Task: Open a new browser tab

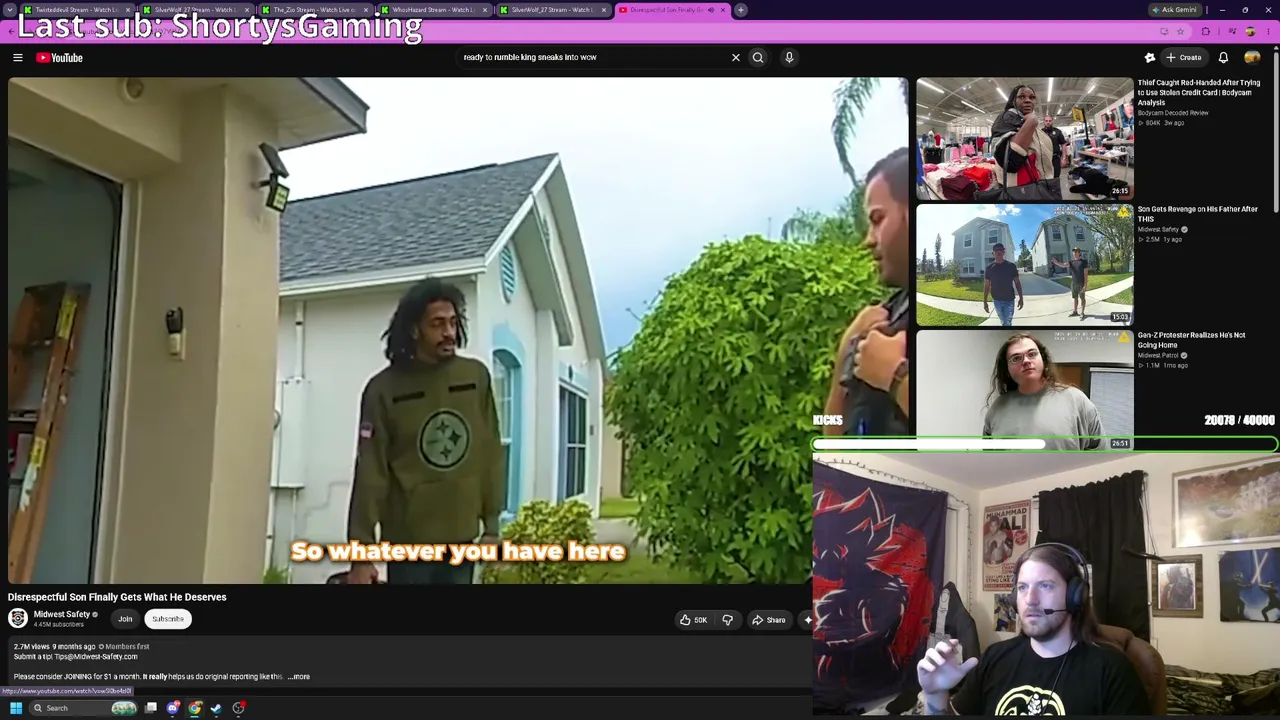Action: [741, 10]
